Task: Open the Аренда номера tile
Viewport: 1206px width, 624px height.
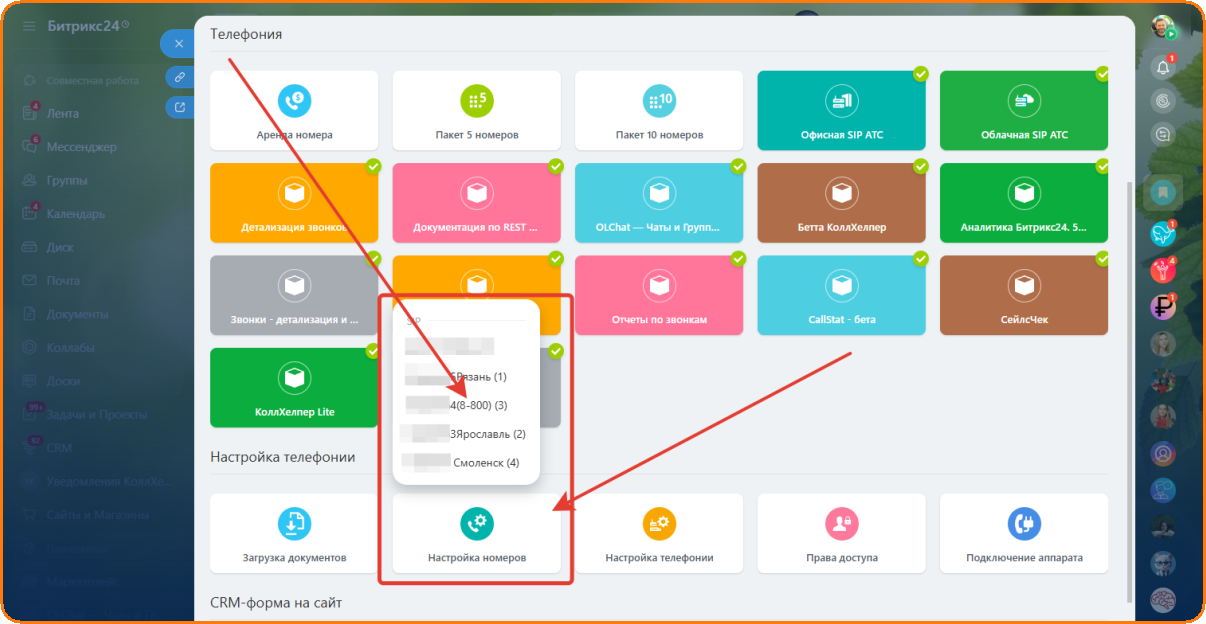Action: click(x=294, y=110)
